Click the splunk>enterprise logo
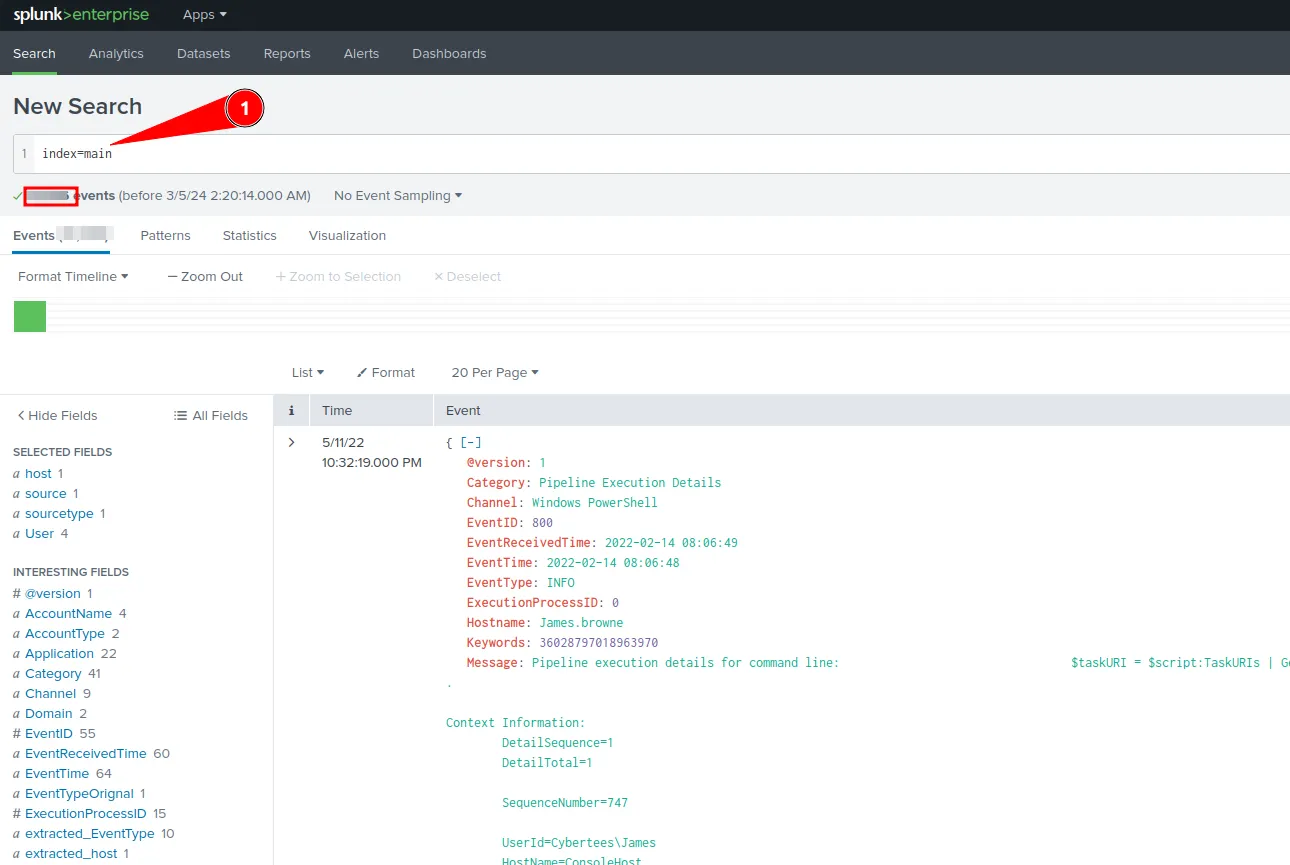 [x=80, y=14]
